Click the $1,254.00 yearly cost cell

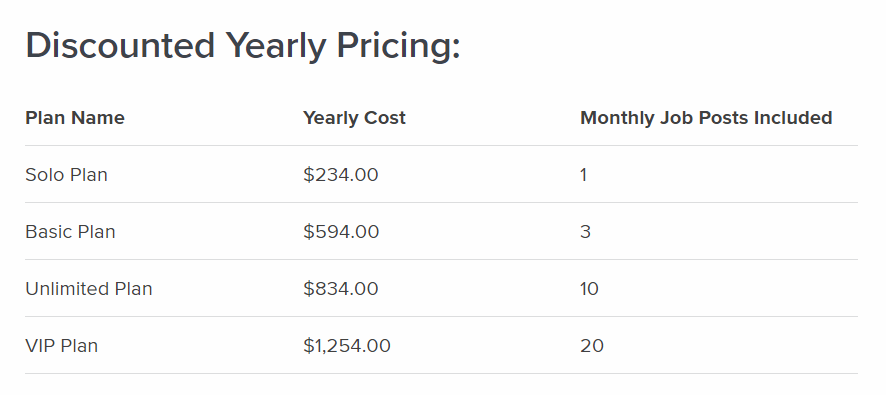[347, 346]
